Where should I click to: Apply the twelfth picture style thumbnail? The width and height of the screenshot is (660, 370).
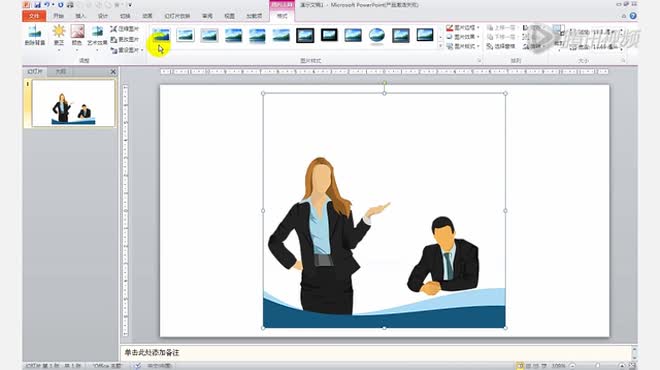(x=425, y=35)
